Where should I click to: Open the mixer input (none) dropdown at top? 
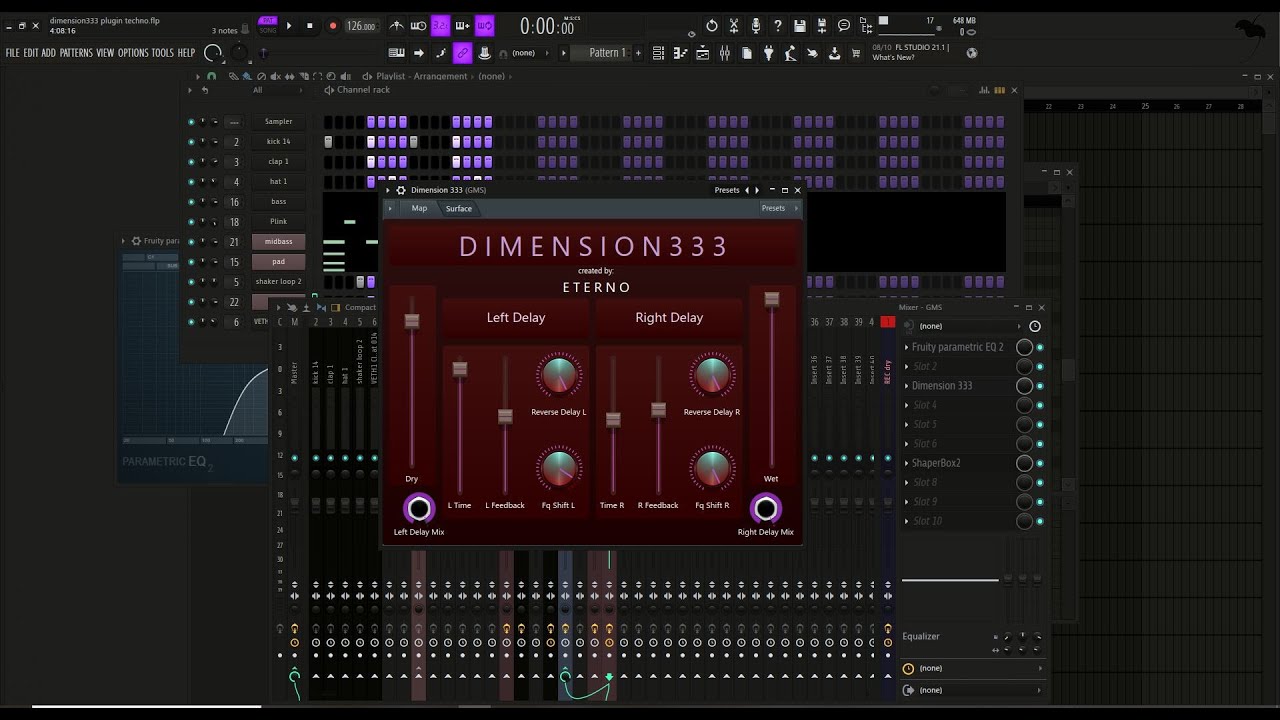click(970, 326)
